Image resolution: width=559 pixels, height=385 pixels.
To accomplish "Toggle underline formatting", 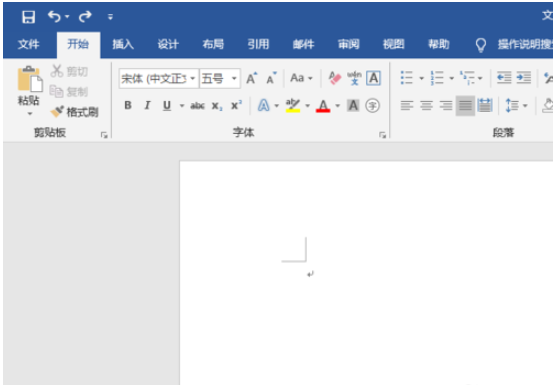I will click(167, 106).
